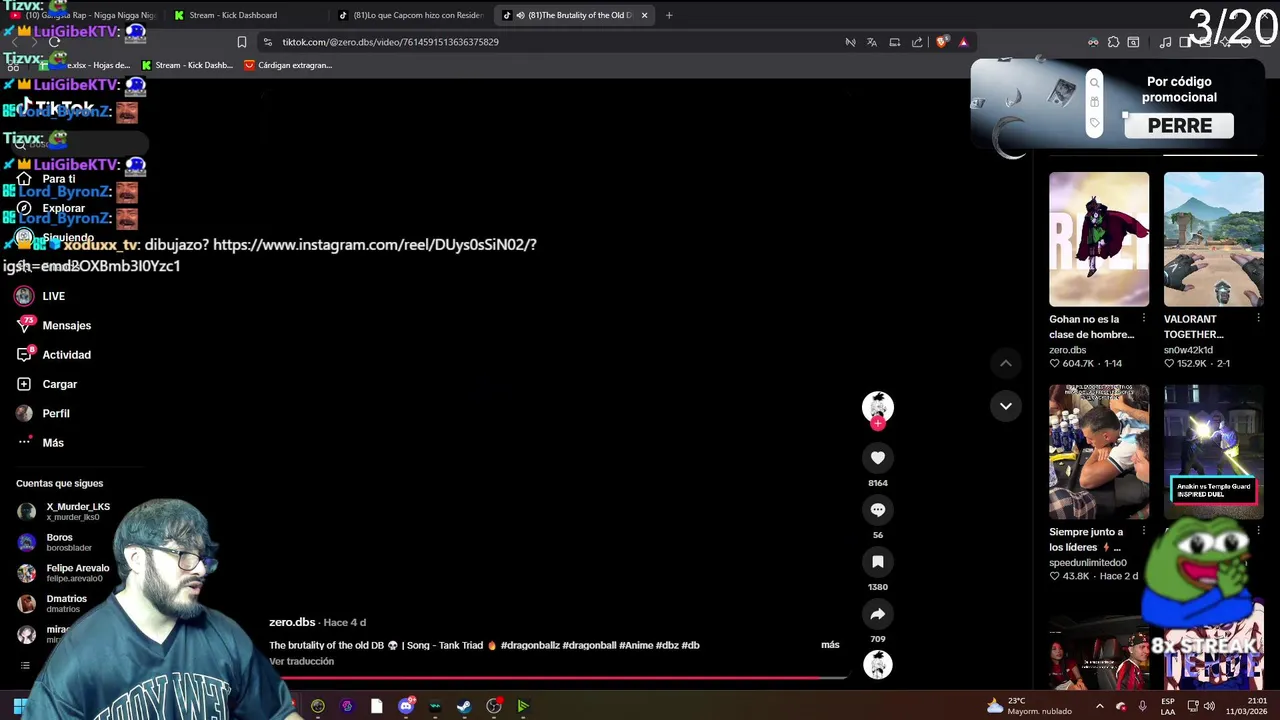Go to previous video with up chevron
The height and width of the screenshot is (720, 1280).
click(1005, 364)
